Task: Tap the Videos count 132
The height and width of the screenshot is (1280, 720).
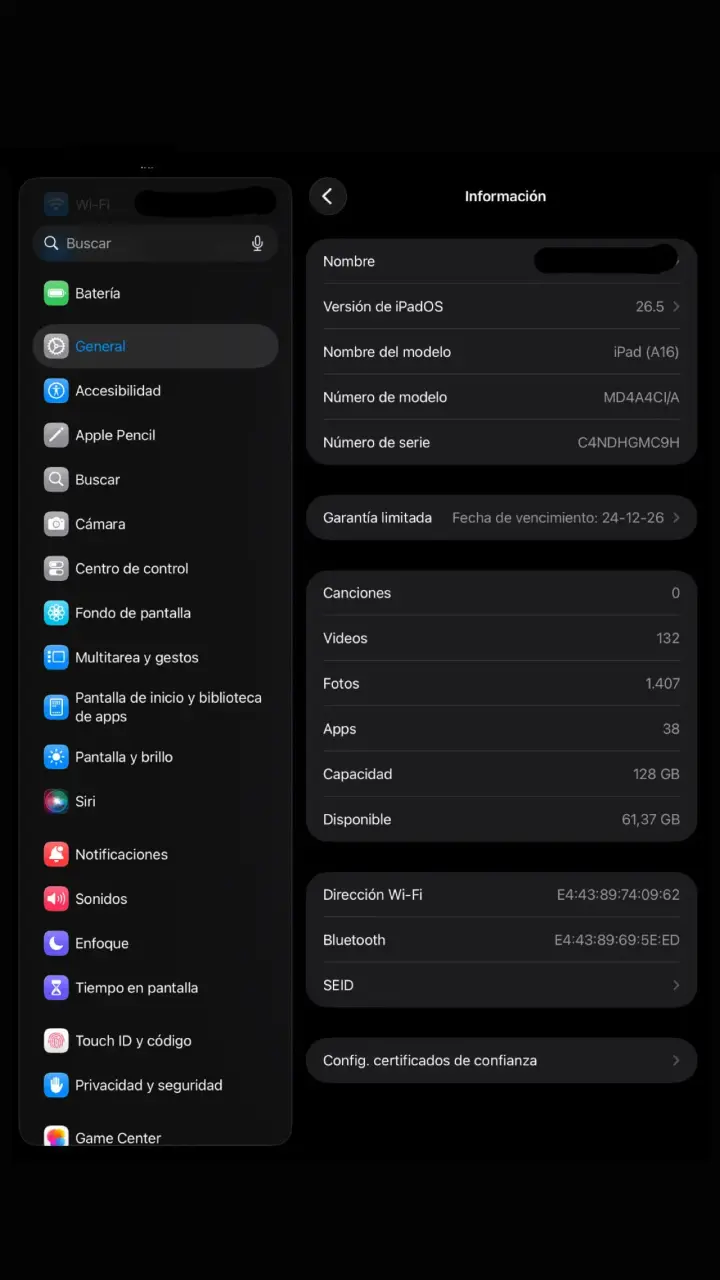Action: pyautogui.click(x=668, y=638)
